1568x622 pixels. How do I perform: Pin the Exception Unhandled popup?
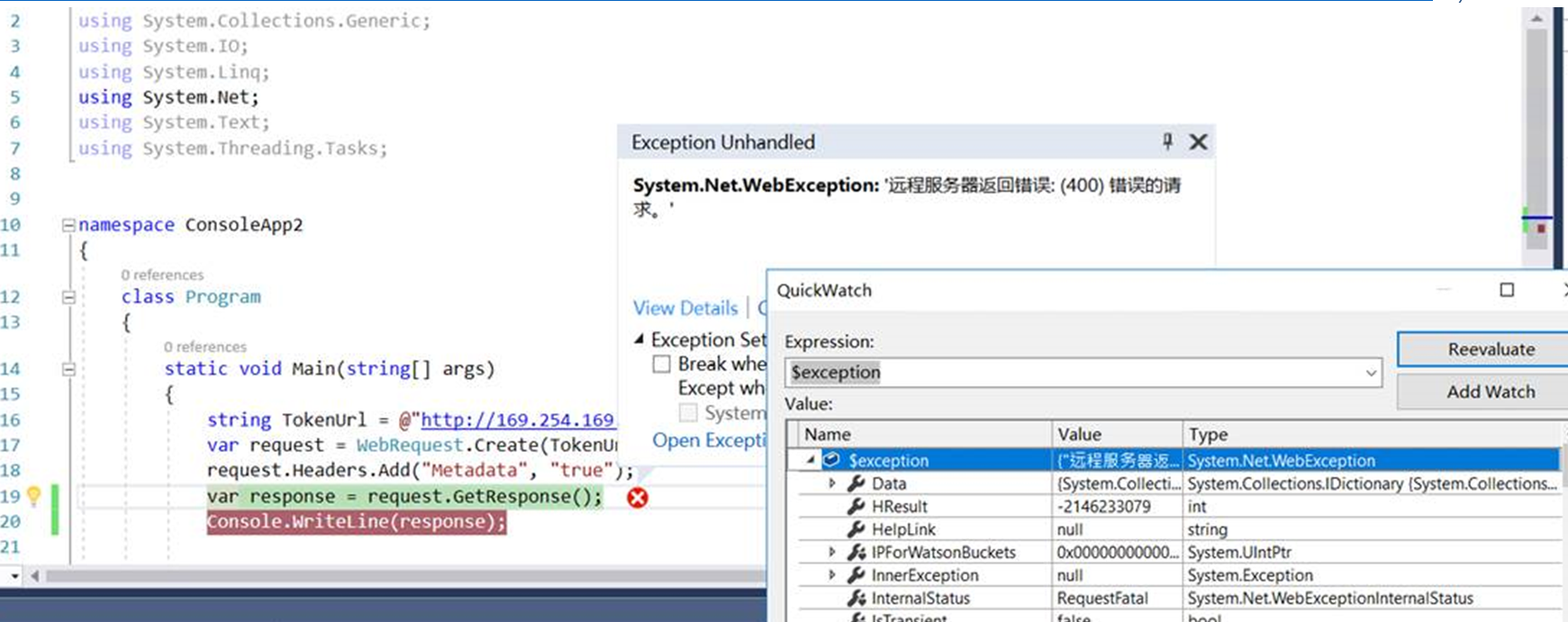tap(1167, 141)
